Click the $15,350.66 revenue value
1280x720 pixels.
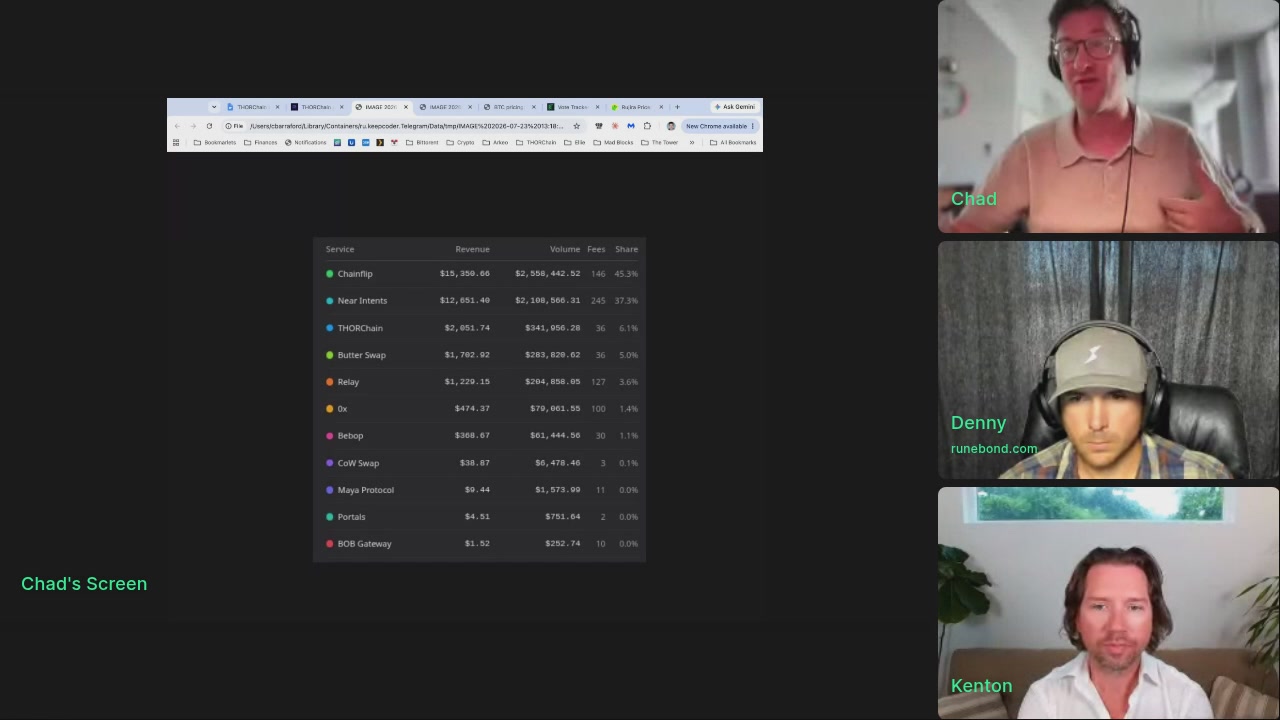tap(465, 274)
